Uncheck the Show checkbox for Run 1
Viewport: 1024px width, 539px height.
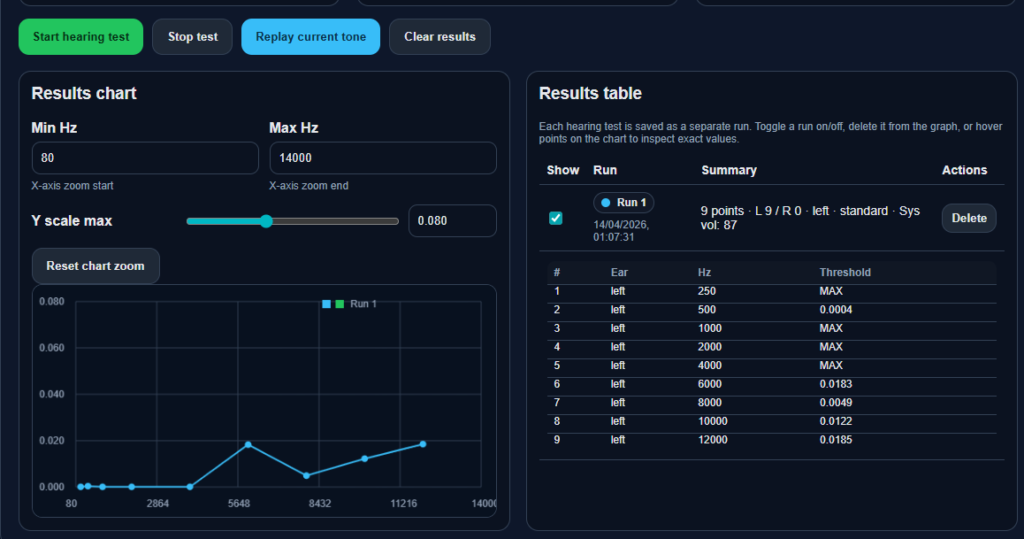click(556, 218)
